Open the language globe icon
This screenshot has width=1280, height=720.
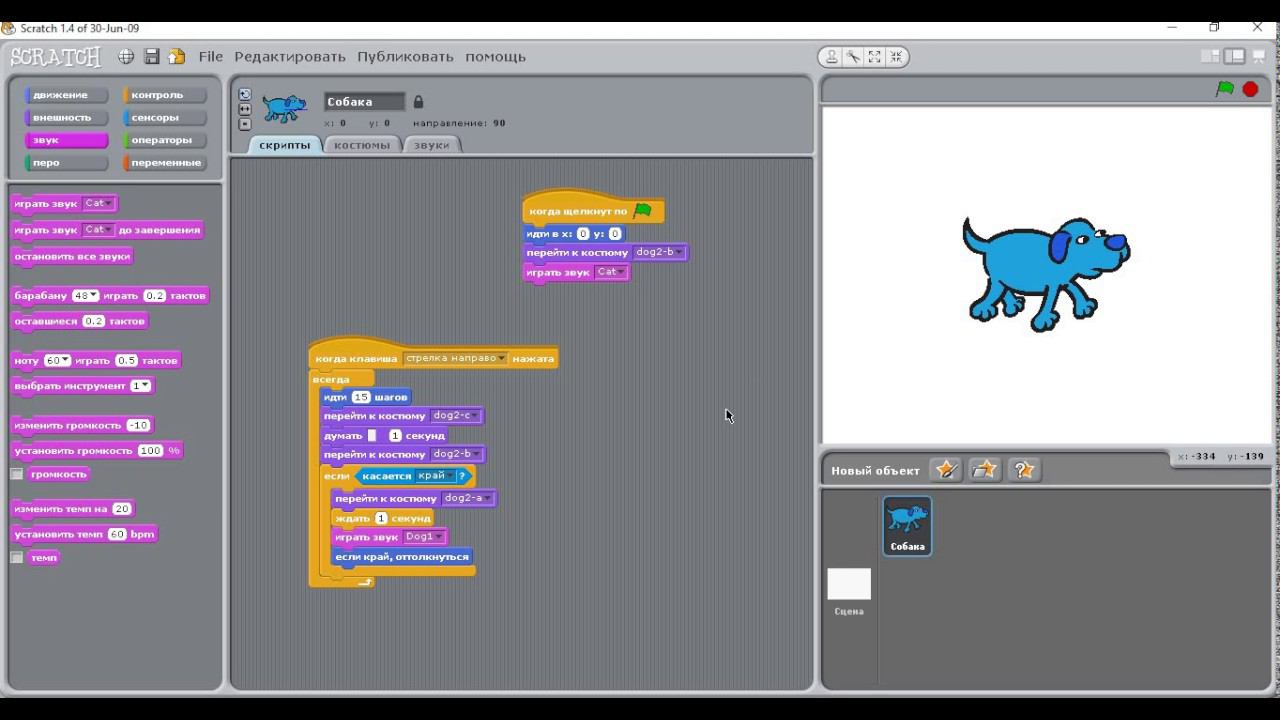[x=126, y=57]
